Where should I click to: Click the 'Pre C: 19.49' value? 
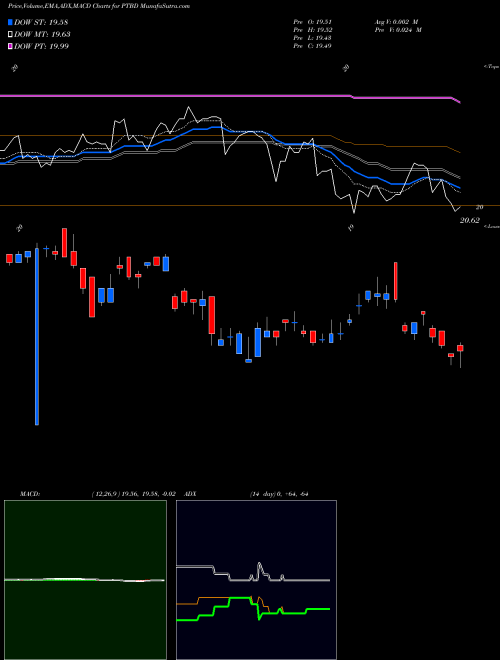tap(312, 46)
